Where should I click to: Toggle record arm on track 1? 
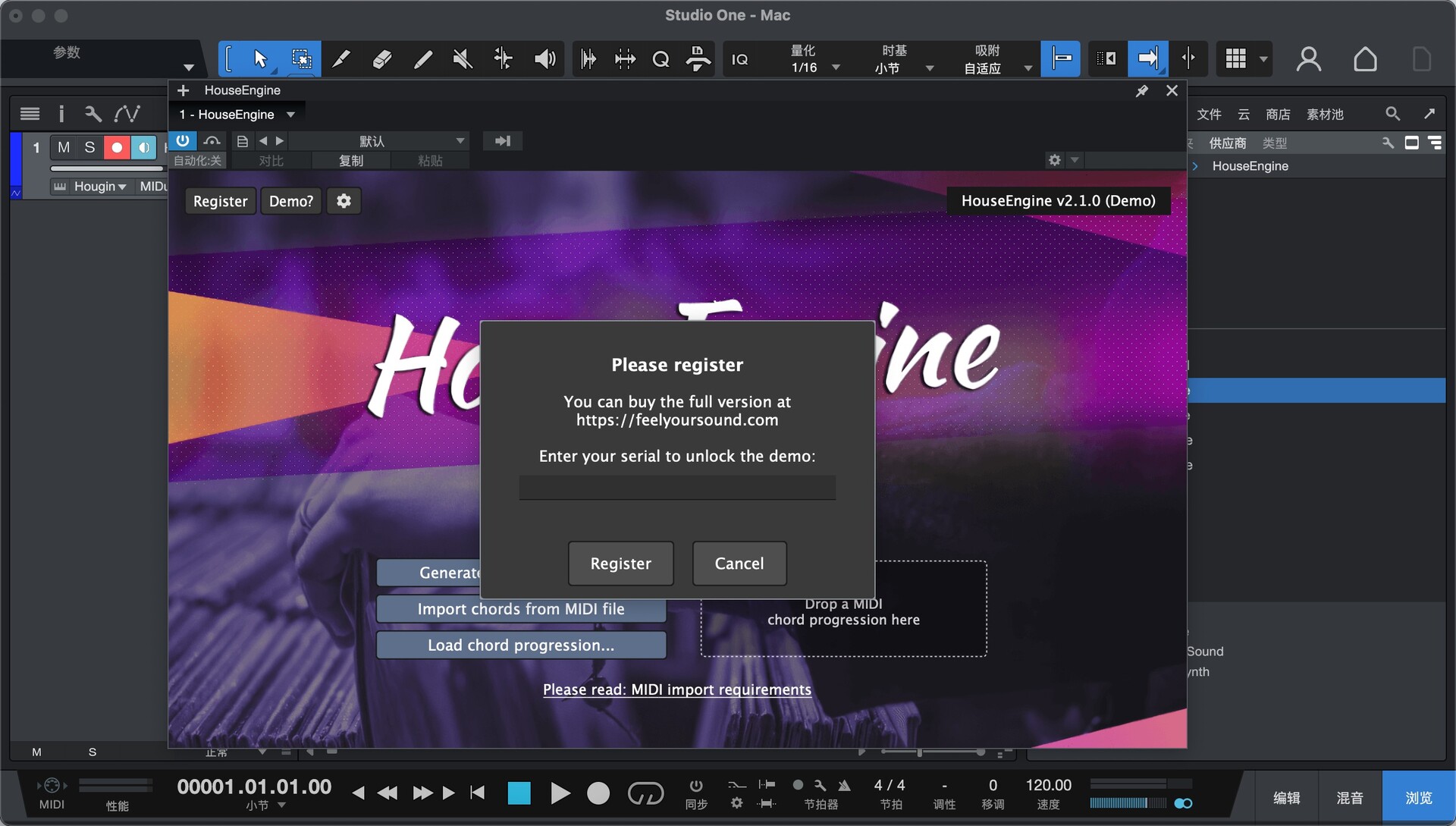[x=116, y=147]
